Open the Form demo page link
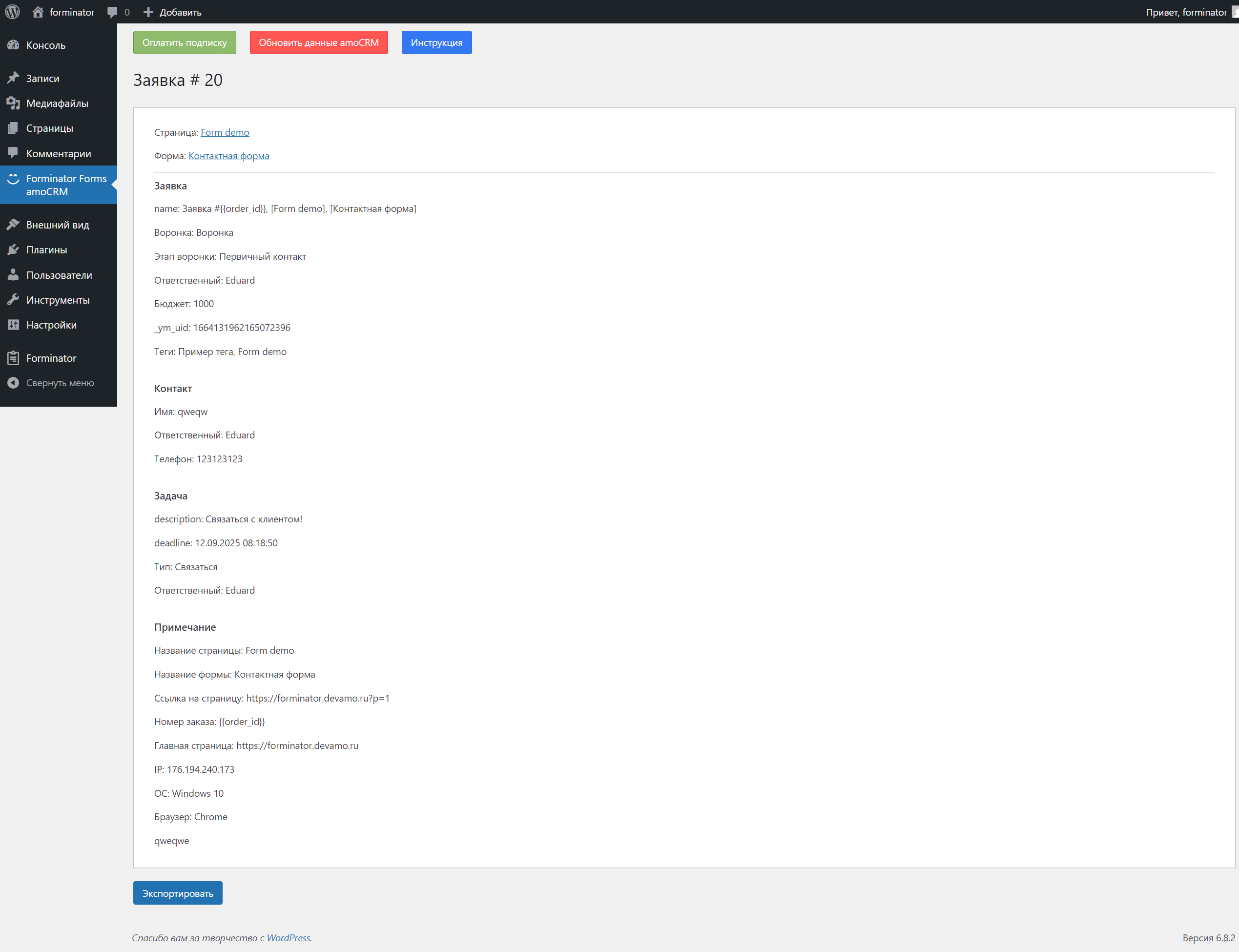The width and height of the screenshot is (1239, 952). click(x=225, y=132)
